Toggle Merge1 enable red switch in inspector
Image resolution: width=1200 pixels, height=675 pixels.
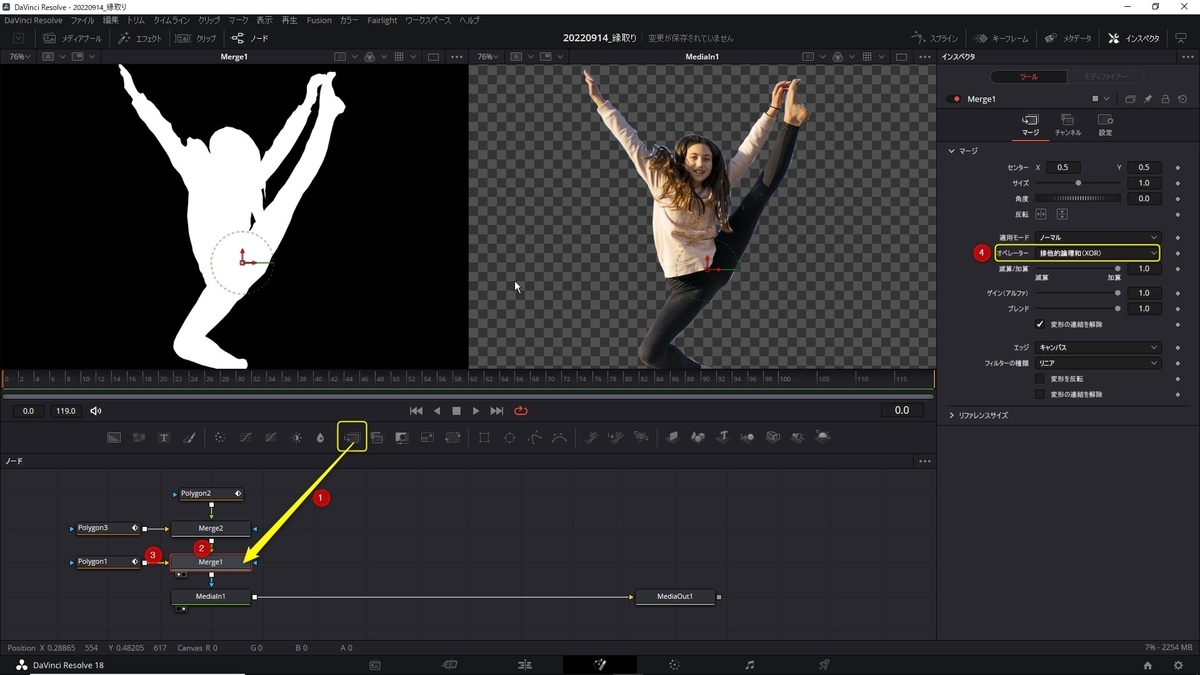click(954, 99)
